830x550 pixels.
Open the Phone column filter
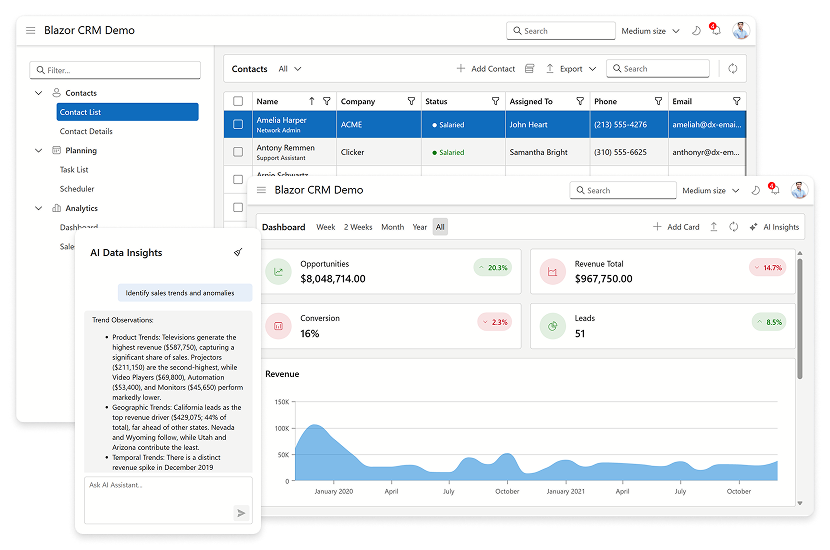pos(658,101)
